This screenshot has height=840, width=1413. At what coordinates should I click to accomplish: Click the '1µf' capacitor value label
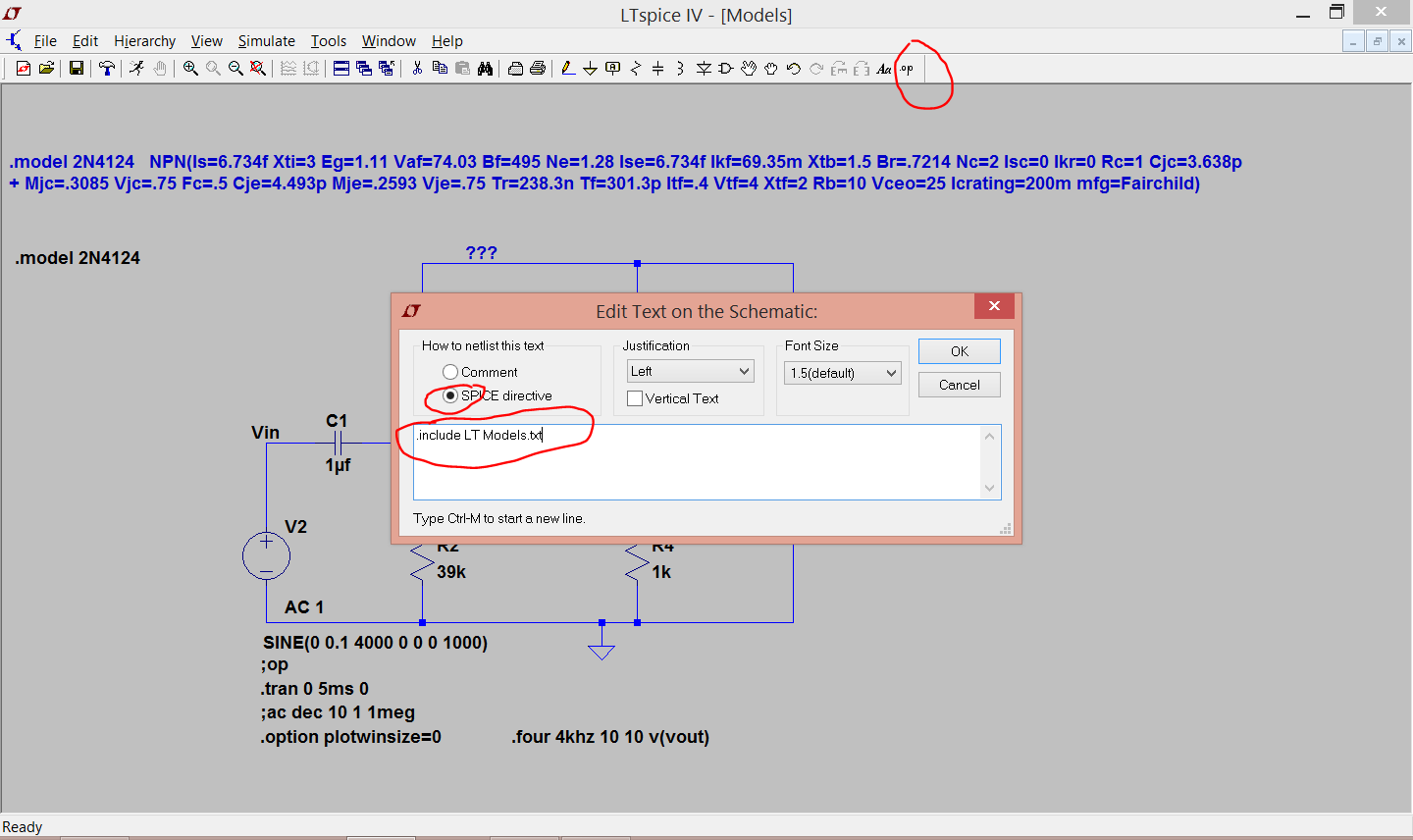(338, 465)
